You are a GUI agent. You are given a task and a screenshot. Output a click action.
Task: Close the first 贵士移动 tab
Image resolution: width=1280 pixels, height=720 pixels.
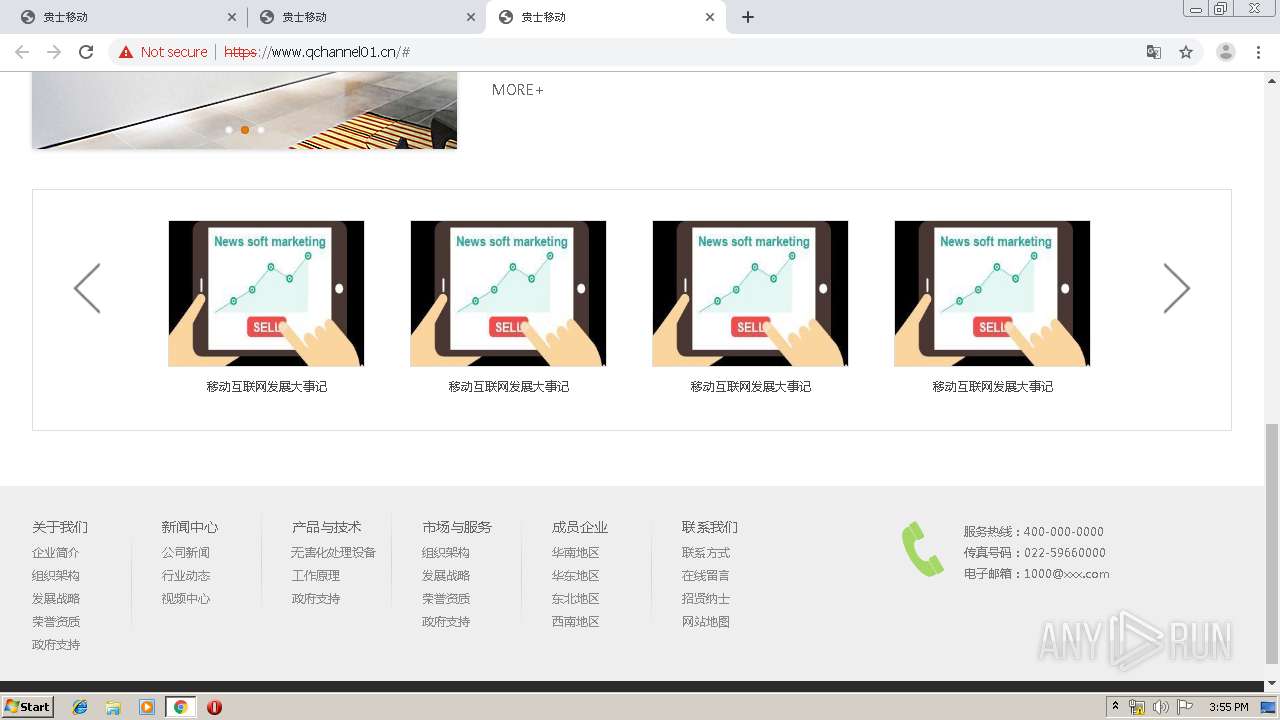232,17
